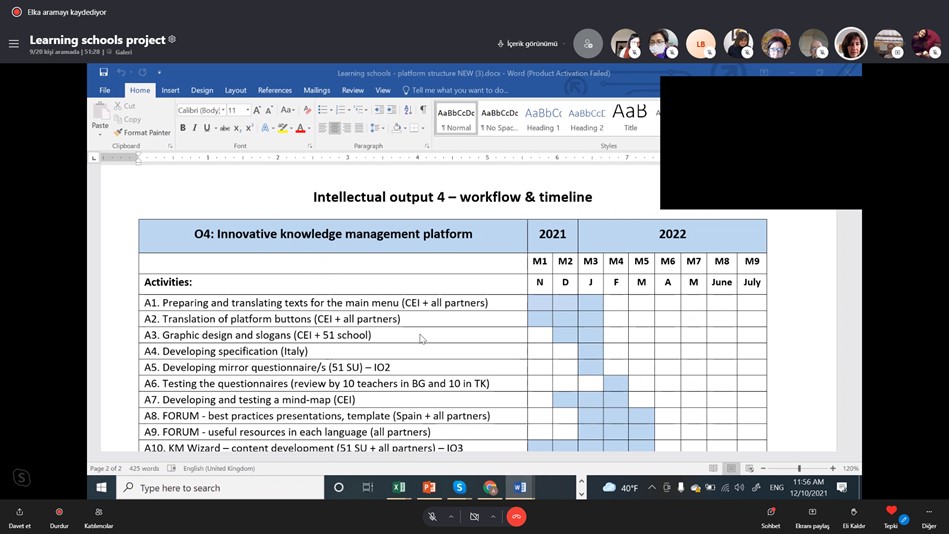
Task: Open the Excel app from the taskbar
Action: click(399, 487)
